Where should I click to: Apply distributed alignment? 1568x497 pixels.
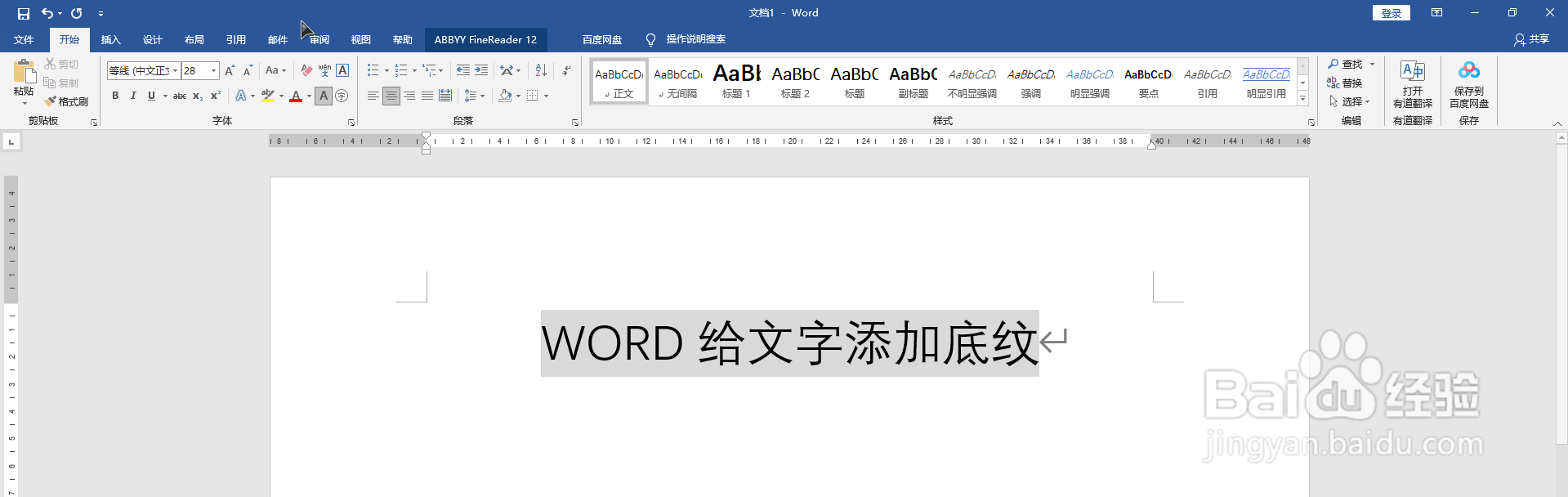[x=445, y=96]
